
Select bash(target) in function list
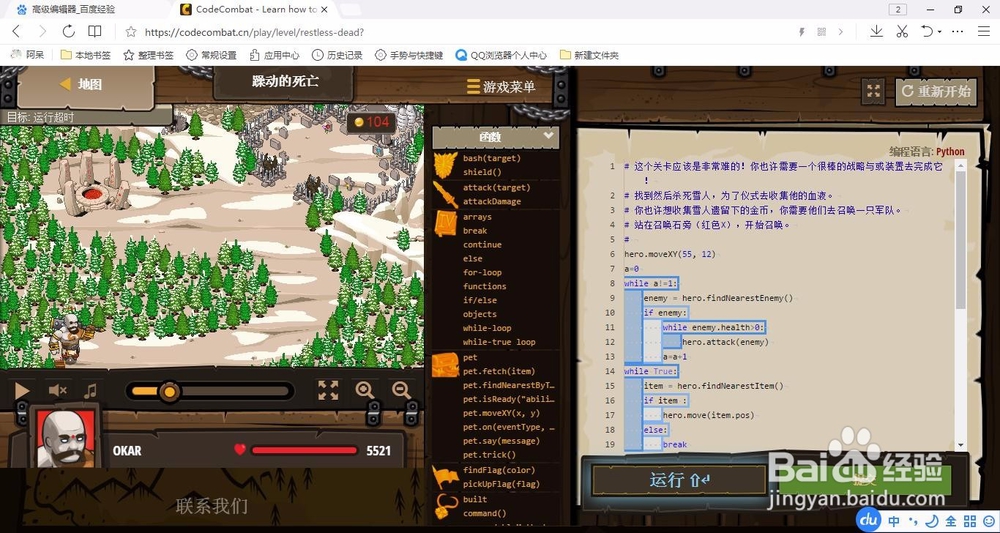pyautogui.click(x=492, y=158)
